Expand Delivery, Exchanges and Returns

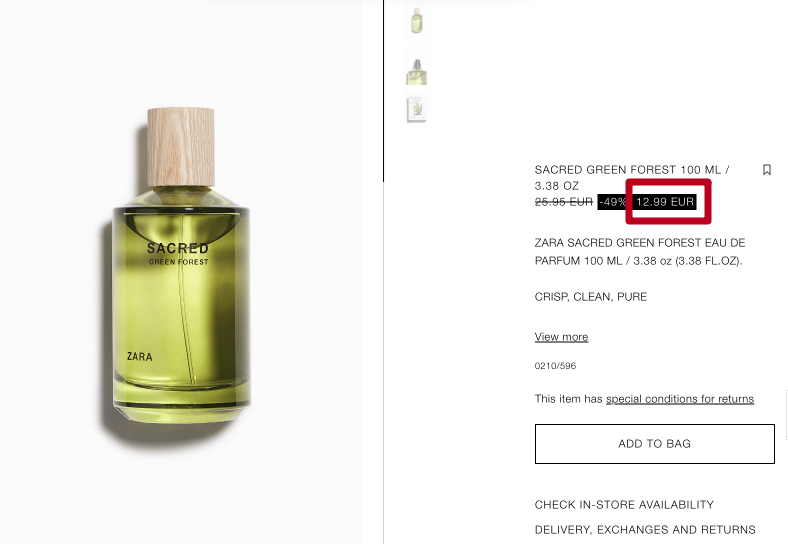(x=645, y=530)
